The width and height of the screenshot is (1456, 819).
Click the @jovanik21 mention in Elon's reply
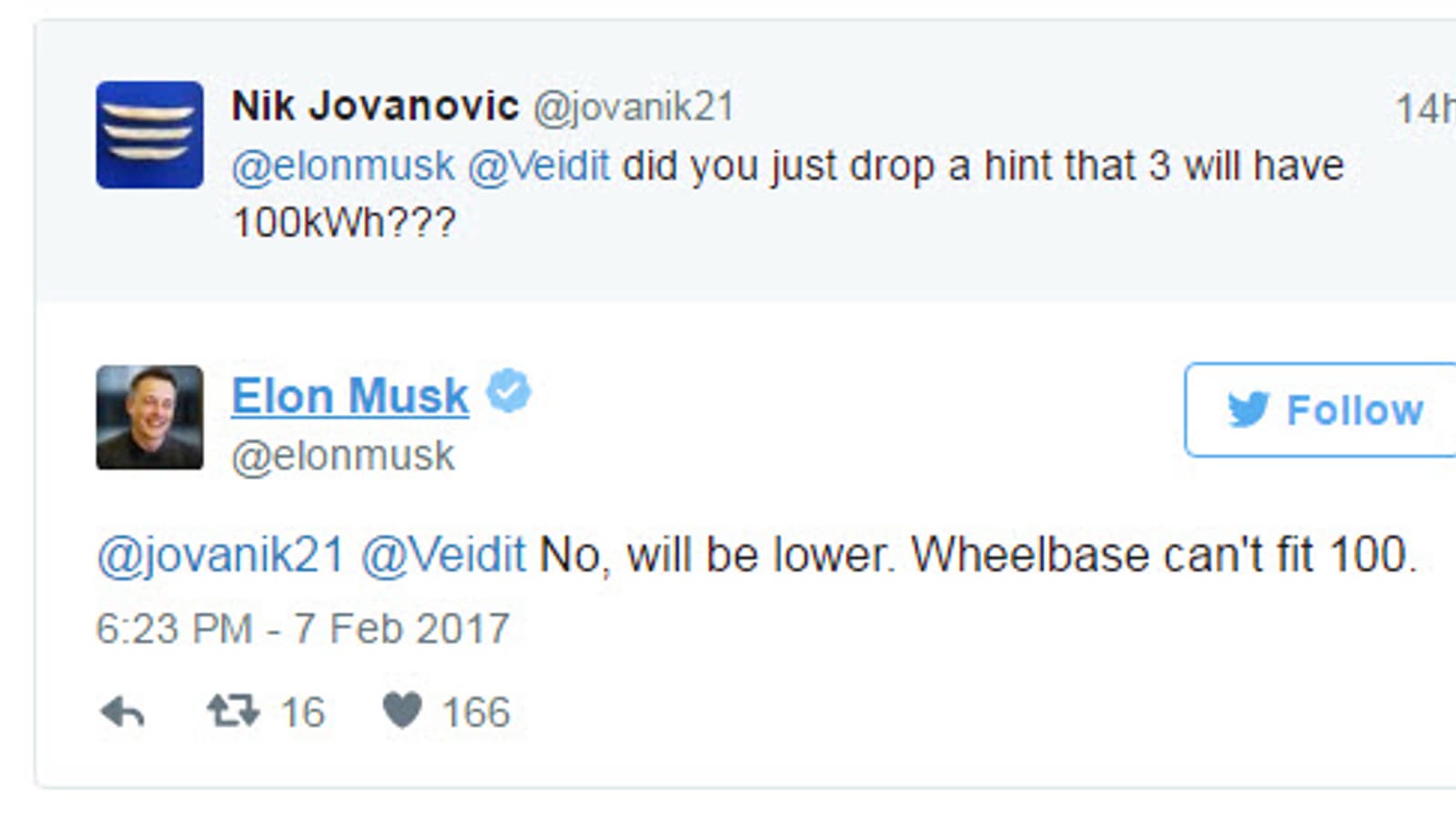[221, 555]
